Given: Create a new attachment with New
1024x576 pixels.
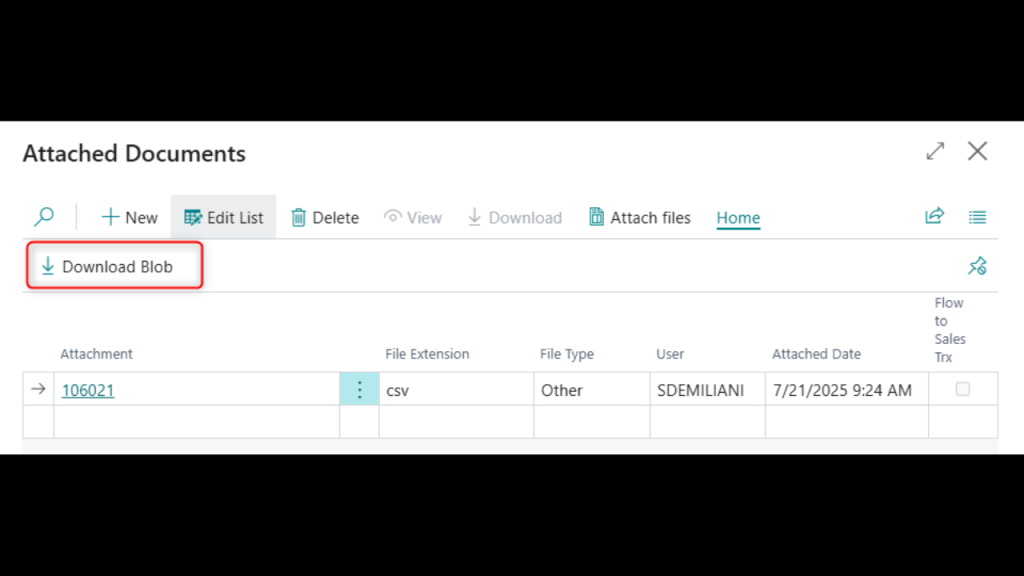Looking at the screenshot, I should click(x=130, y=217).
